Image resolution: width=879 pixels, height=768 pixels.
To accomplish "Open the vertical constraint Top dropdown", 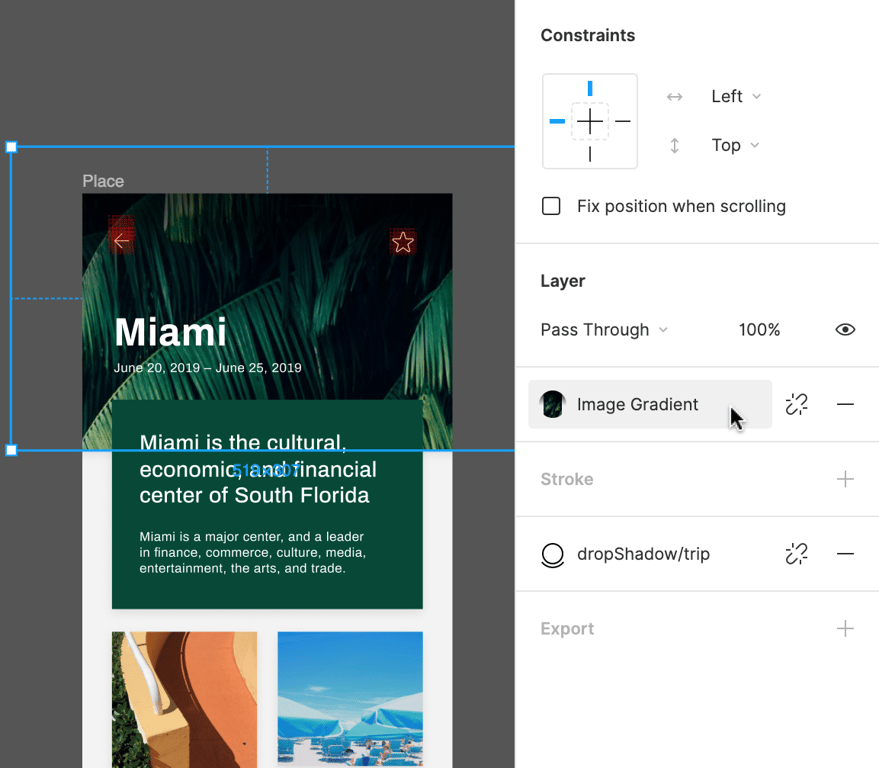I will coord(735,145).
